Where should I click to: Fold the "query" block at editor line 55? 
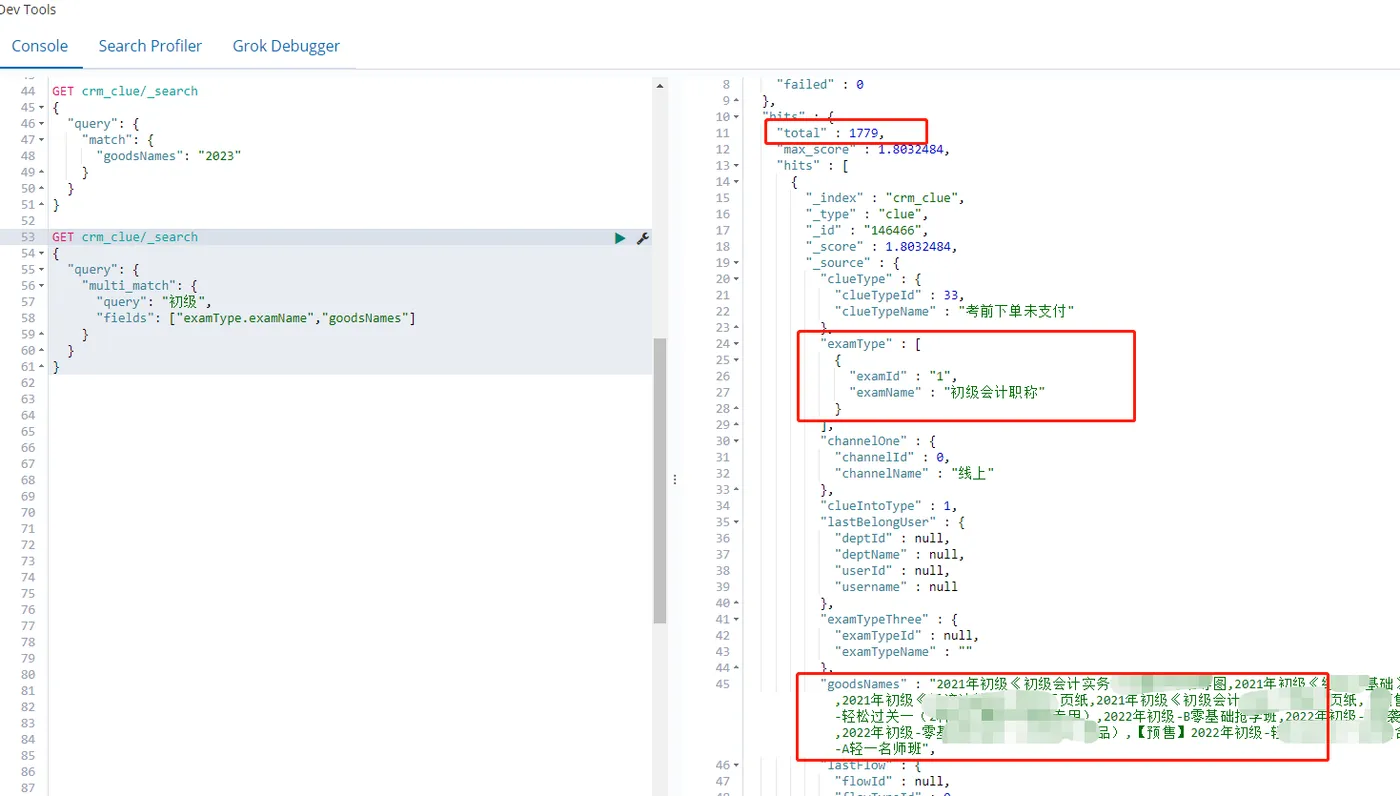click(40, 270)
